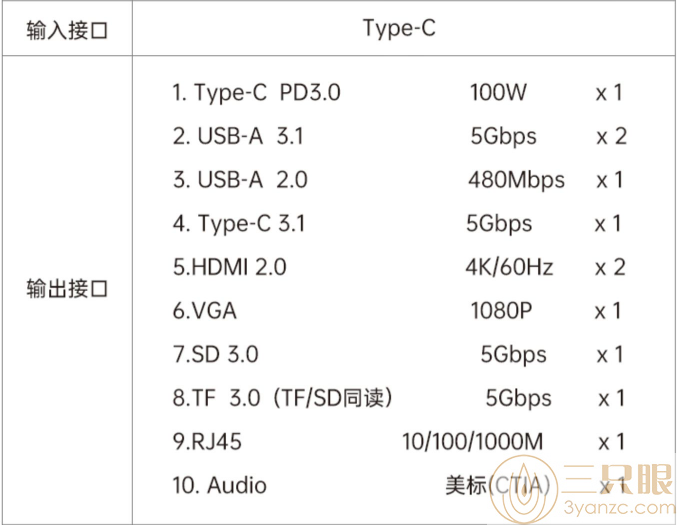Click the Audio entry
This screenshot has width=677, height=525.
click(x=219, y=485)
